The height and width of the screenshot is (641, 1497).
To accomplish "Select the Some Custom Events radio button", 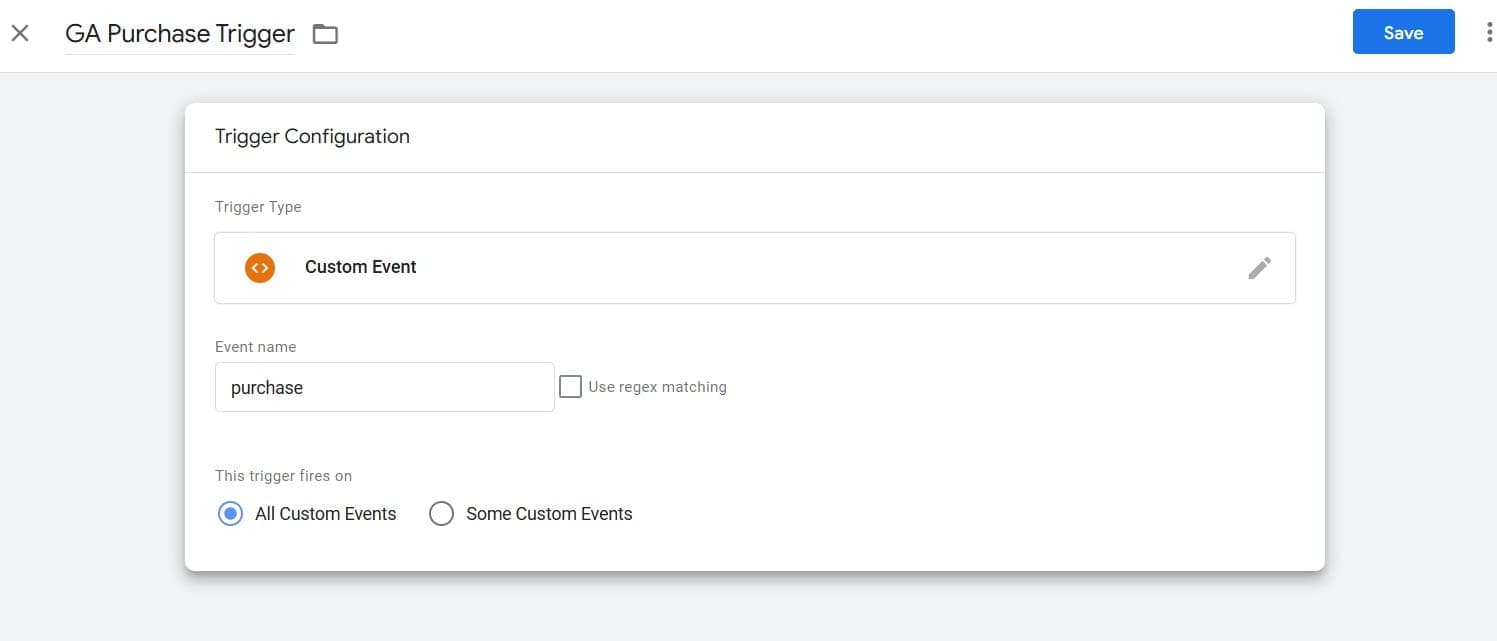I will point(441,513).
